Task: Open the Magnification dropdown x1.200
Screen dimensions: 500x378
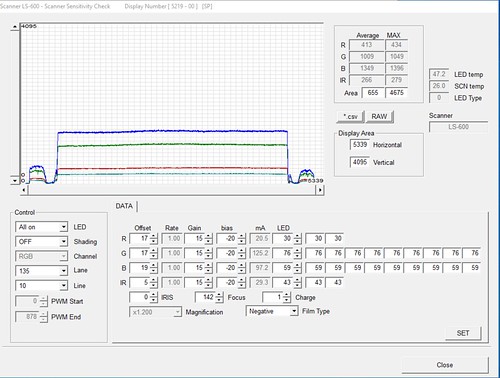Action: pos(155,312)
